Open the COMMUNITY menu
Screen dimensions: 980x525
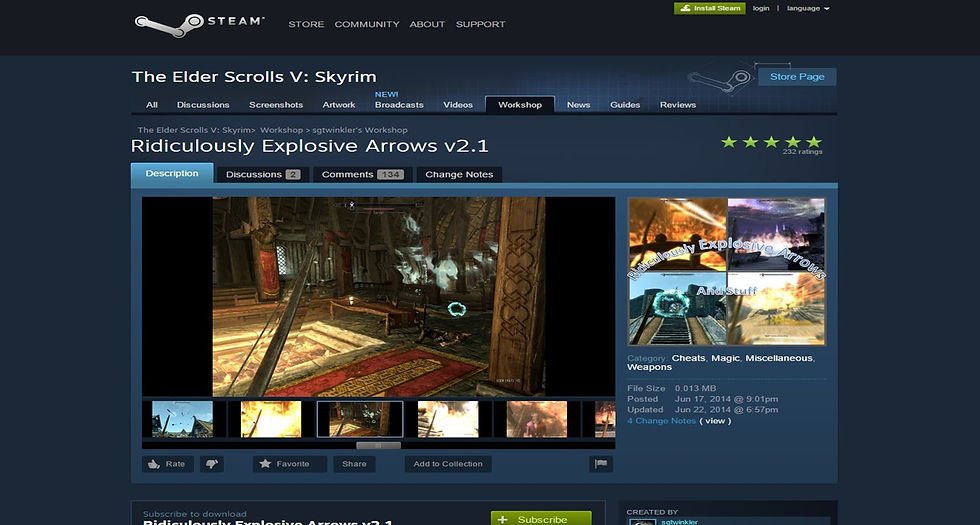pyautogui.click(x=367, y=24)
